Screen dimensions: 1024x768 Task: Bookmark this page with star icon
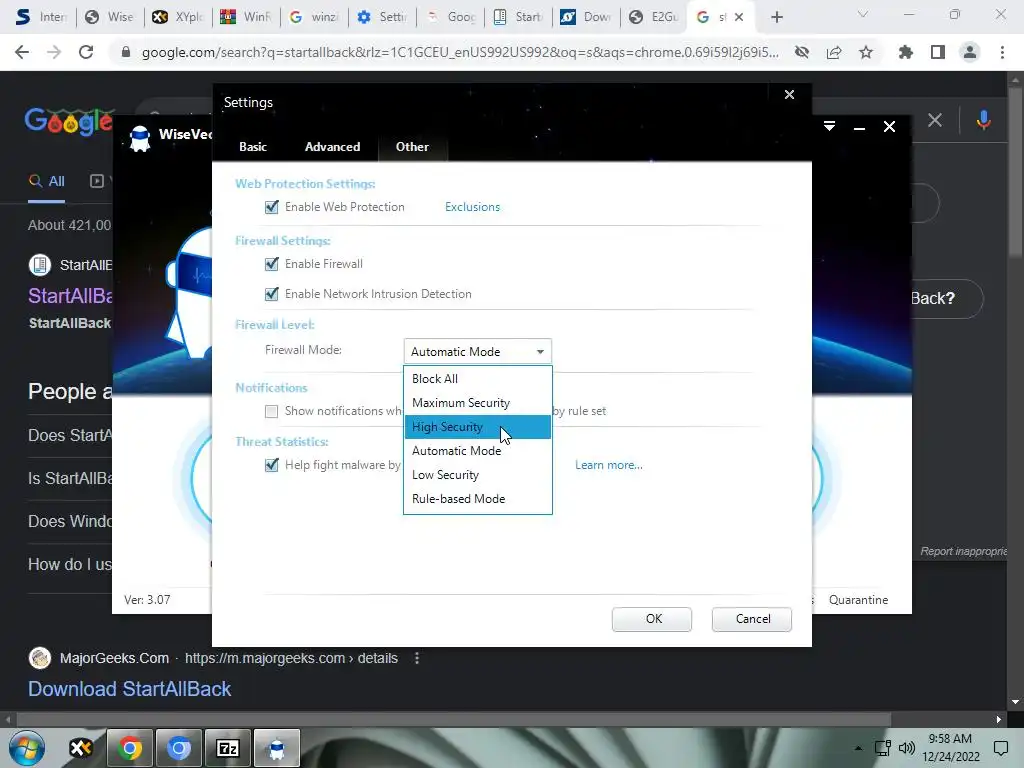click(865, 52)
